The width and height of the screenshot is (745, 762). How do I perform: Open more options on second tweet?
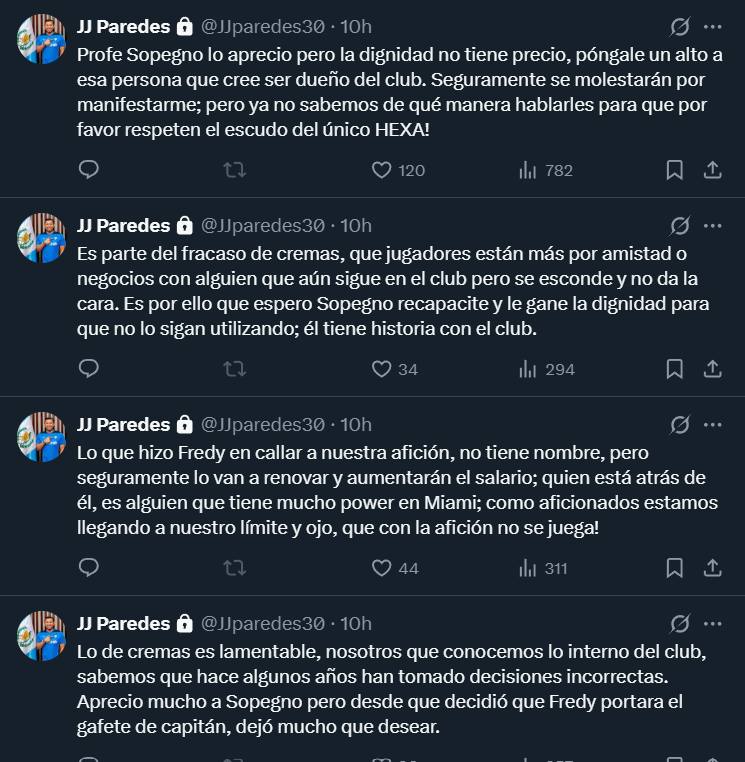pos(713,225)
